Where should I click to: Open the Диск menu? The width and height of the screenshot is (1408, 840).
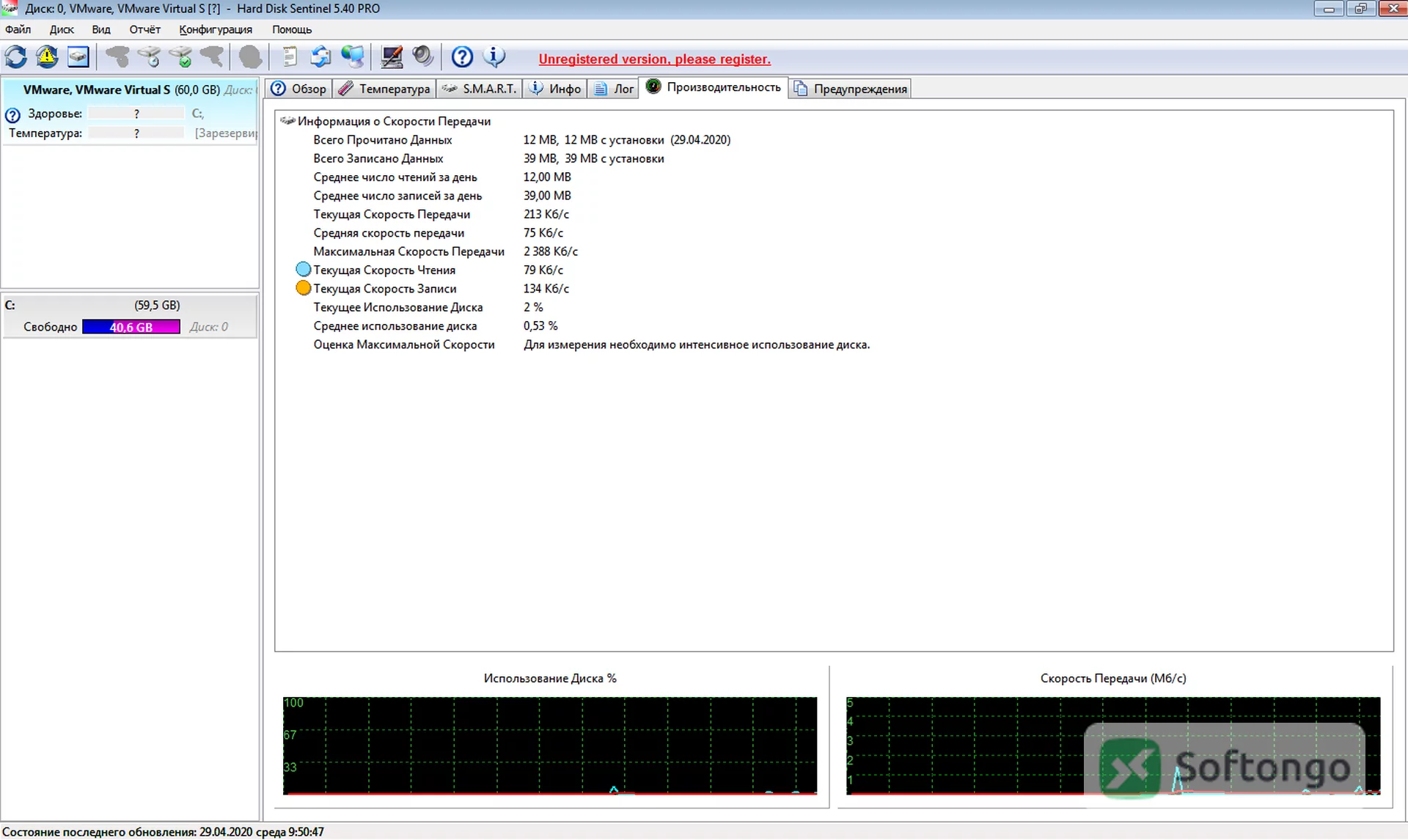pos(62,29)
